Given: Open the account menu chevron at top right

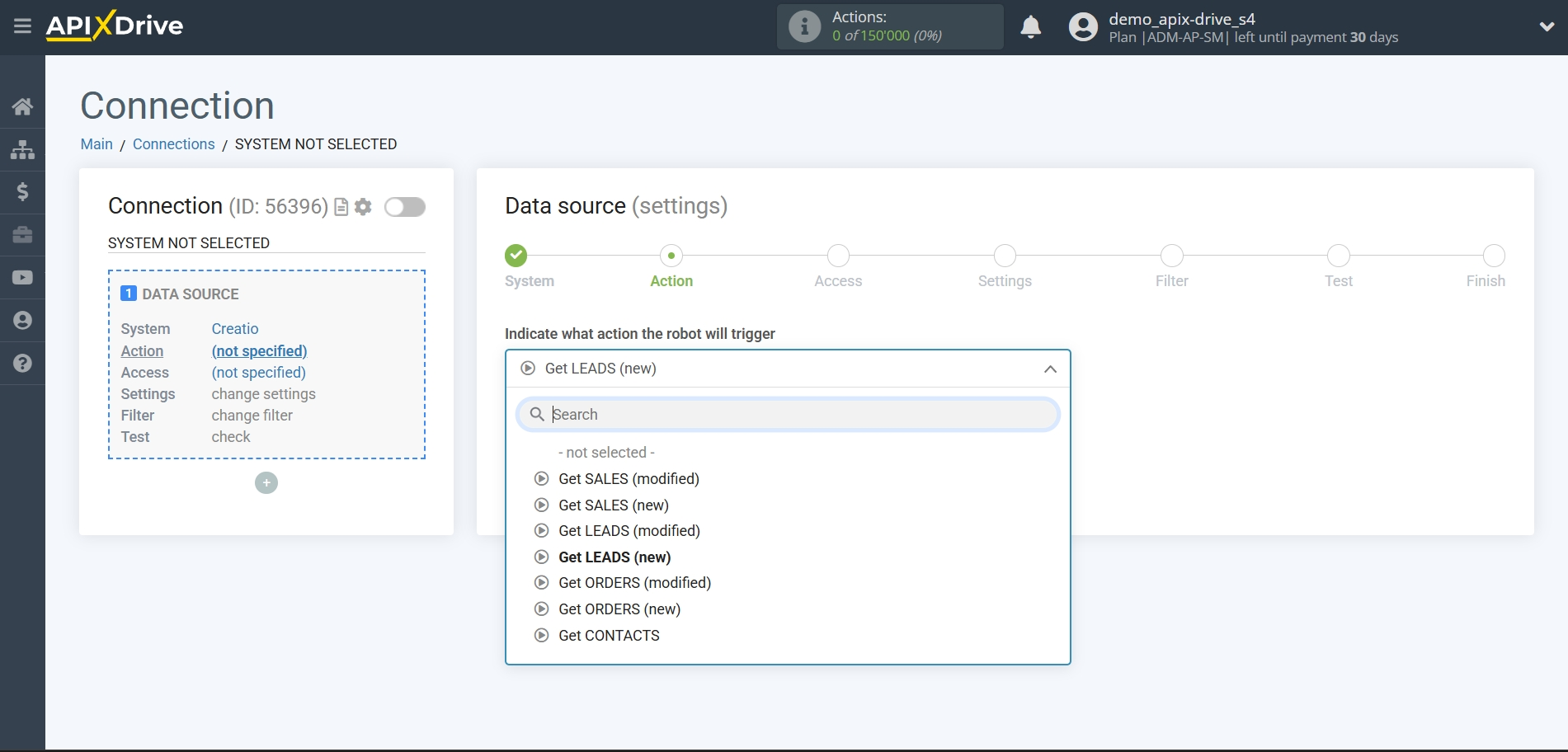Looking at the screenshot, I should 1546,26.
